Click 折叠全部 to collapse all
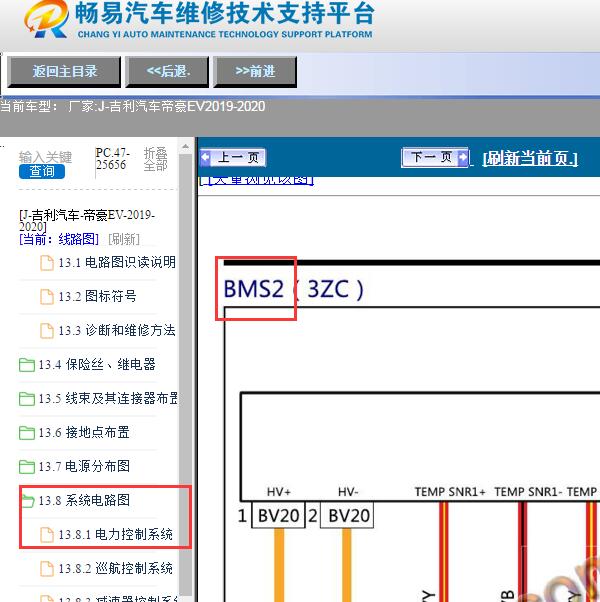Screen dimensions: 600x602 click(x=155, y=159)
